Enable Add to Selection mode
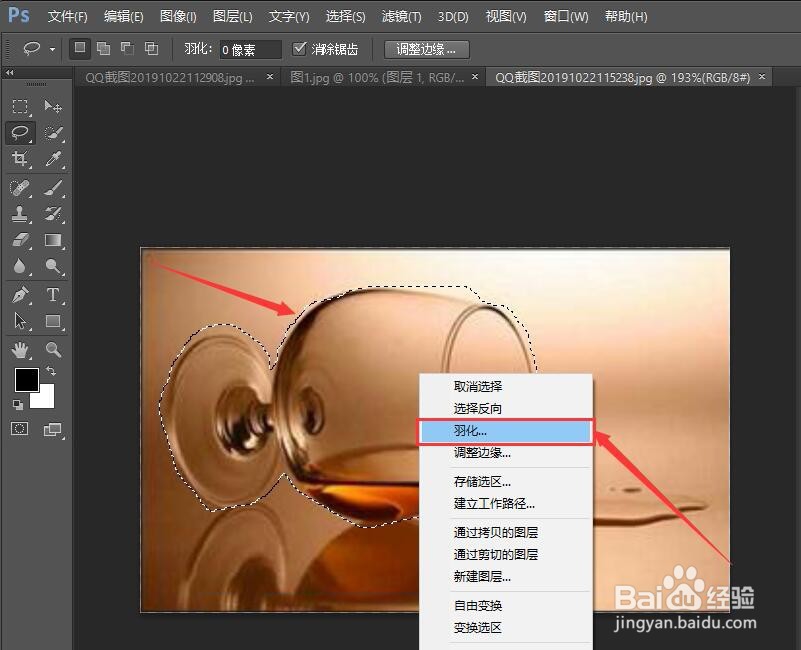 104,47
